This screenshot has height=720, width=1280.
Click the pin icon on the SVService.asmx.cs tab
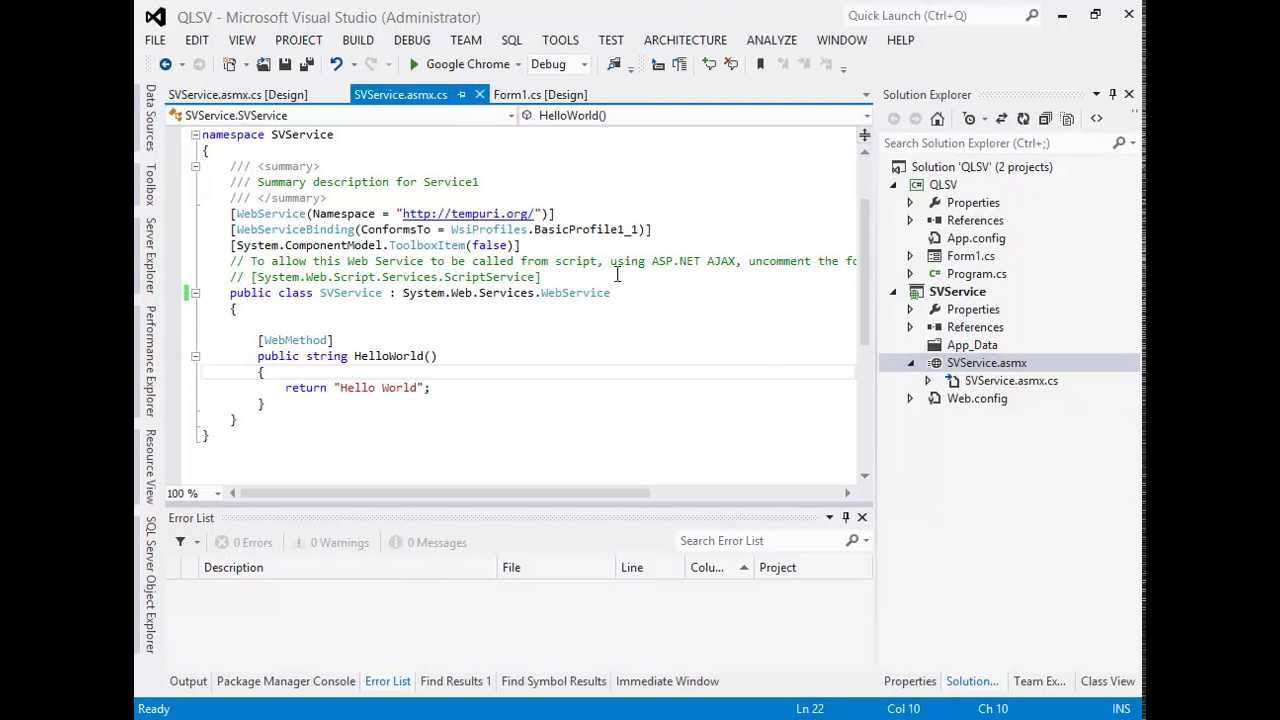461,94
